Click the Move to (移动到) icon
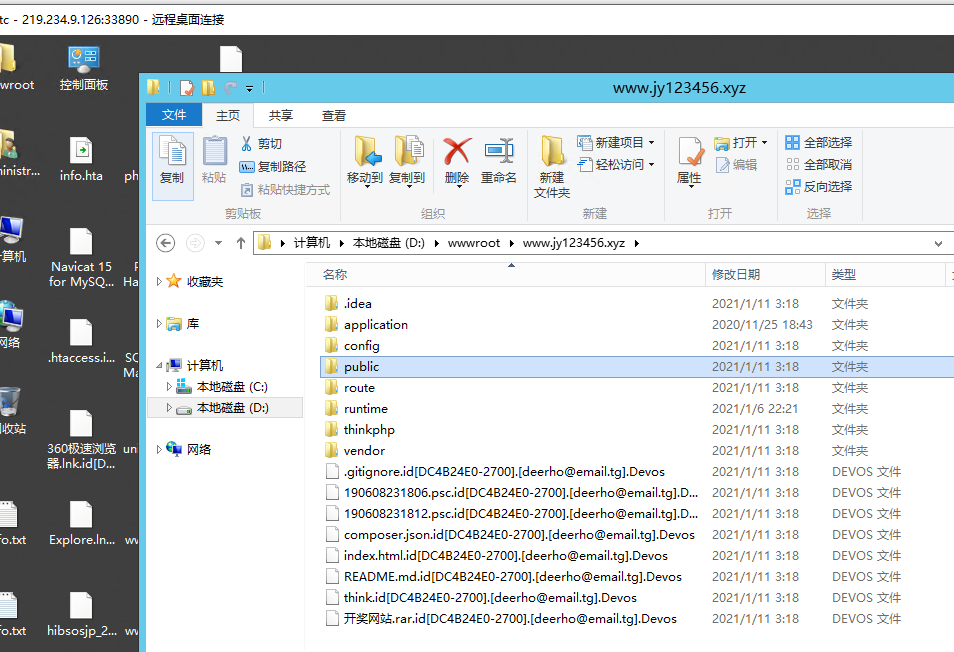The image size is (954, 652). click(x=365, y=152)
